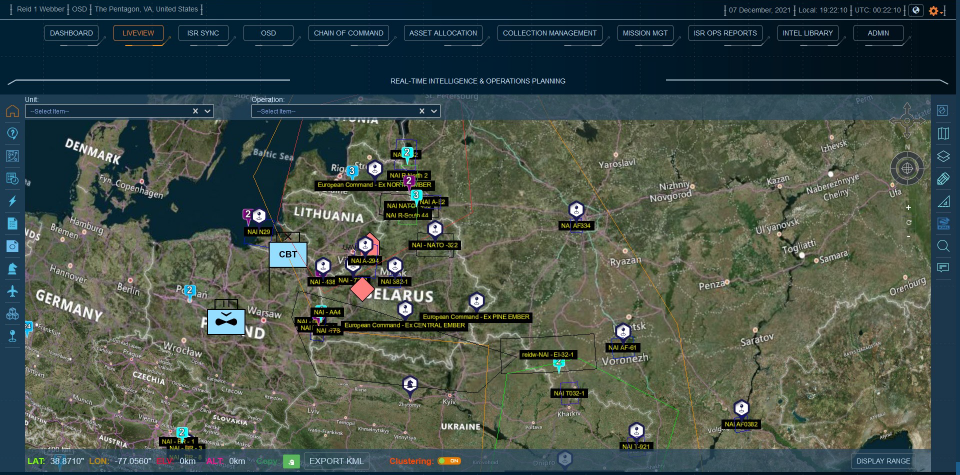Open ISR OPS REPORTS tab
Image resolution: width=960 pixels, height=475 pixels.
(x=725, y=33)
